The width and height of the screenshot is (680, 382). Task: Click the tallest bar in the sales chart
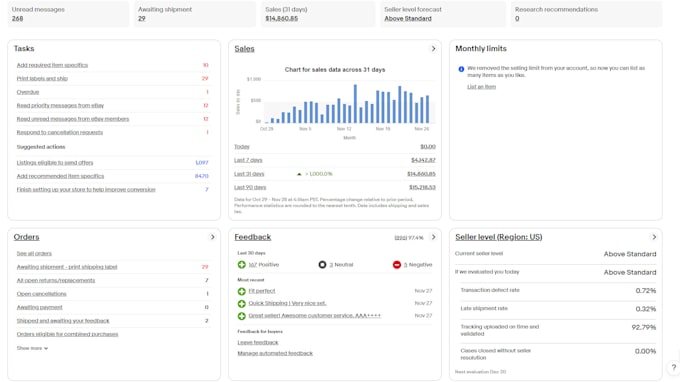click(x=355, y=104)
